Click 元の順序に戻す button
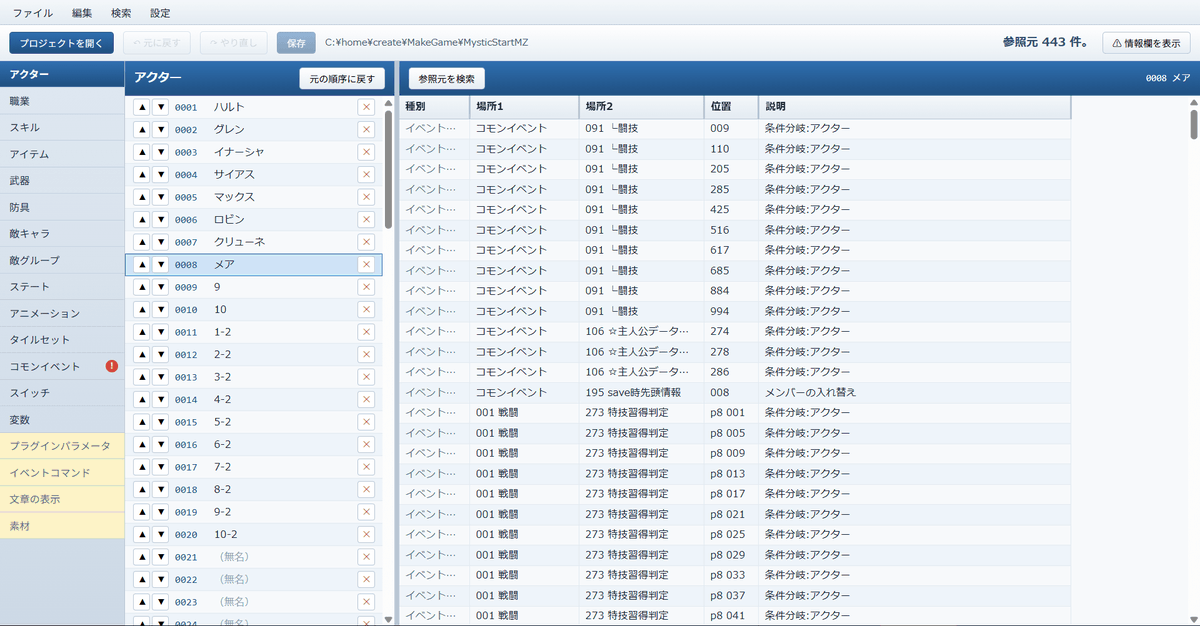This screenshot has width=1200, height=626. [342, 78]
